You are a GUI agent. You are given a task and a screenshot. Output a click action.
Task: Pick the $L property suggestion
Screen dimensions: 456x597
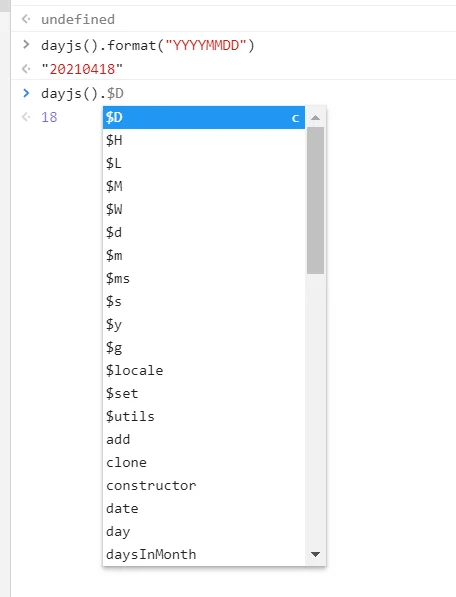[204, 163]
